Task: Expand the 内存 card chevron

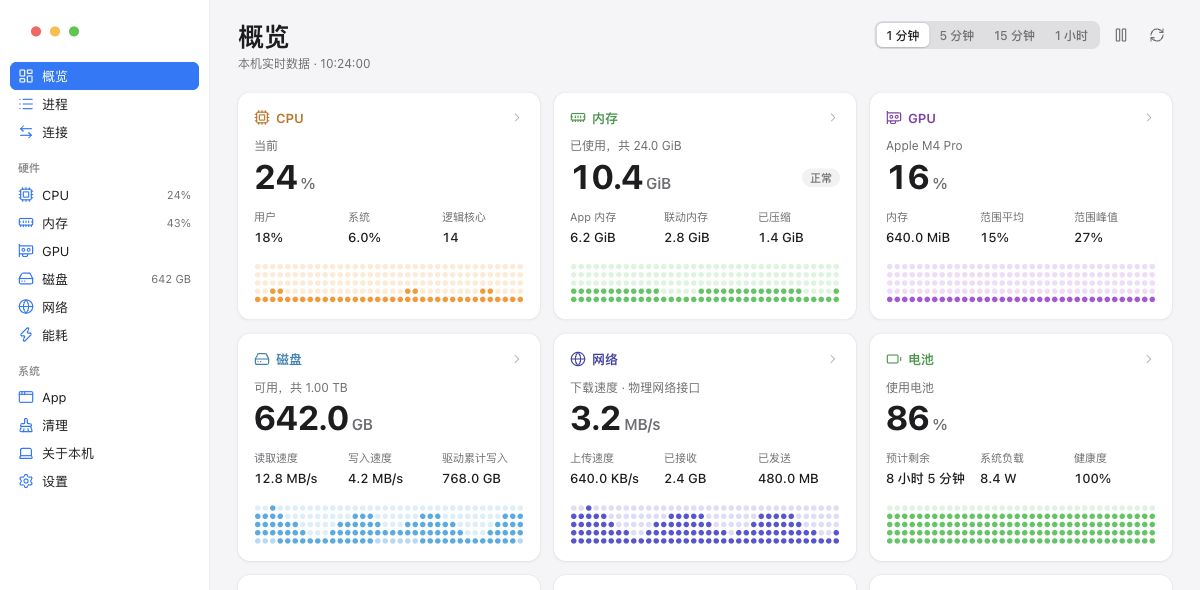Action: 833,117
